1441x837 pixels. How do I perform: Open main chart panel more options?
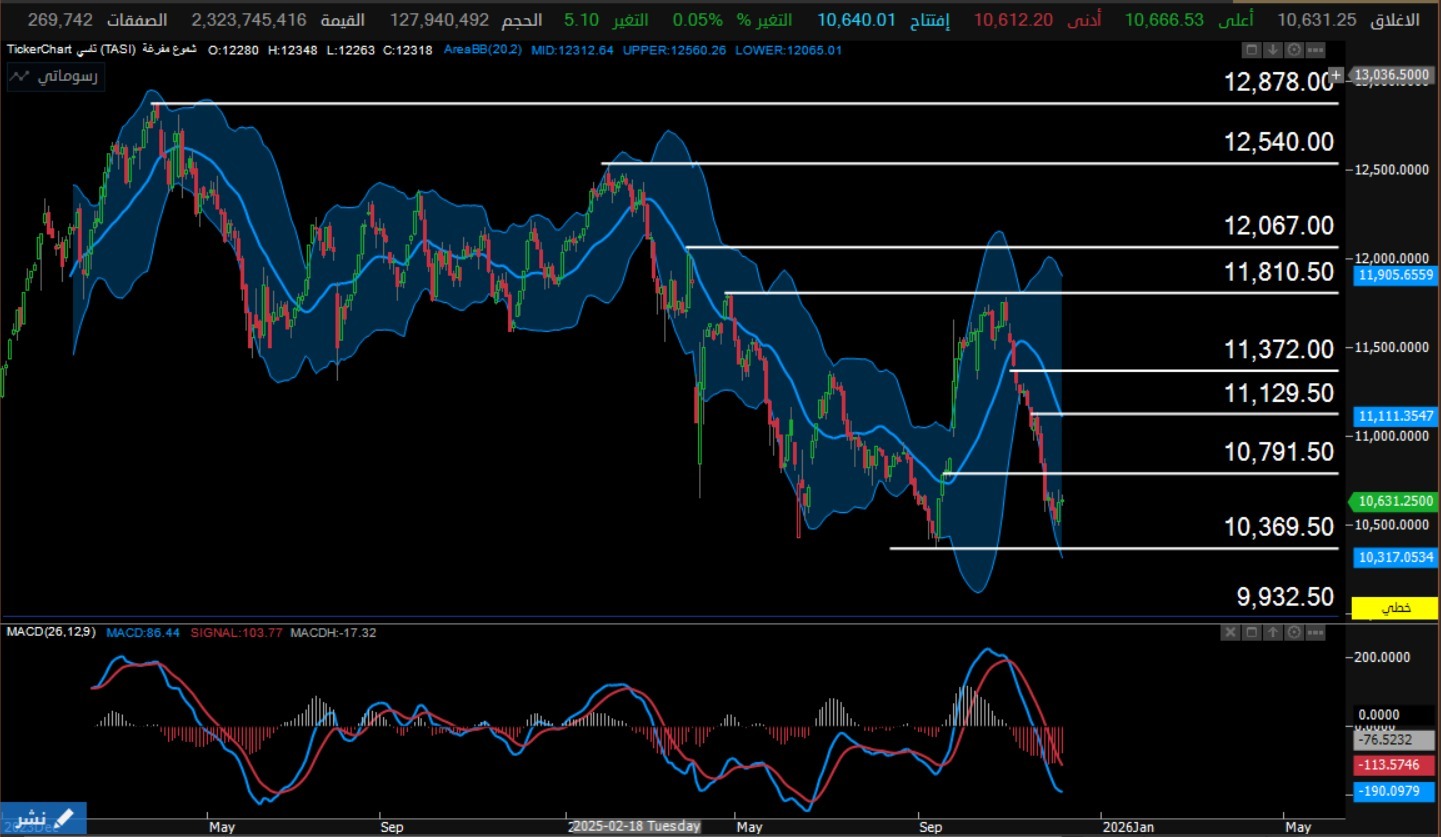point(1316,49)
